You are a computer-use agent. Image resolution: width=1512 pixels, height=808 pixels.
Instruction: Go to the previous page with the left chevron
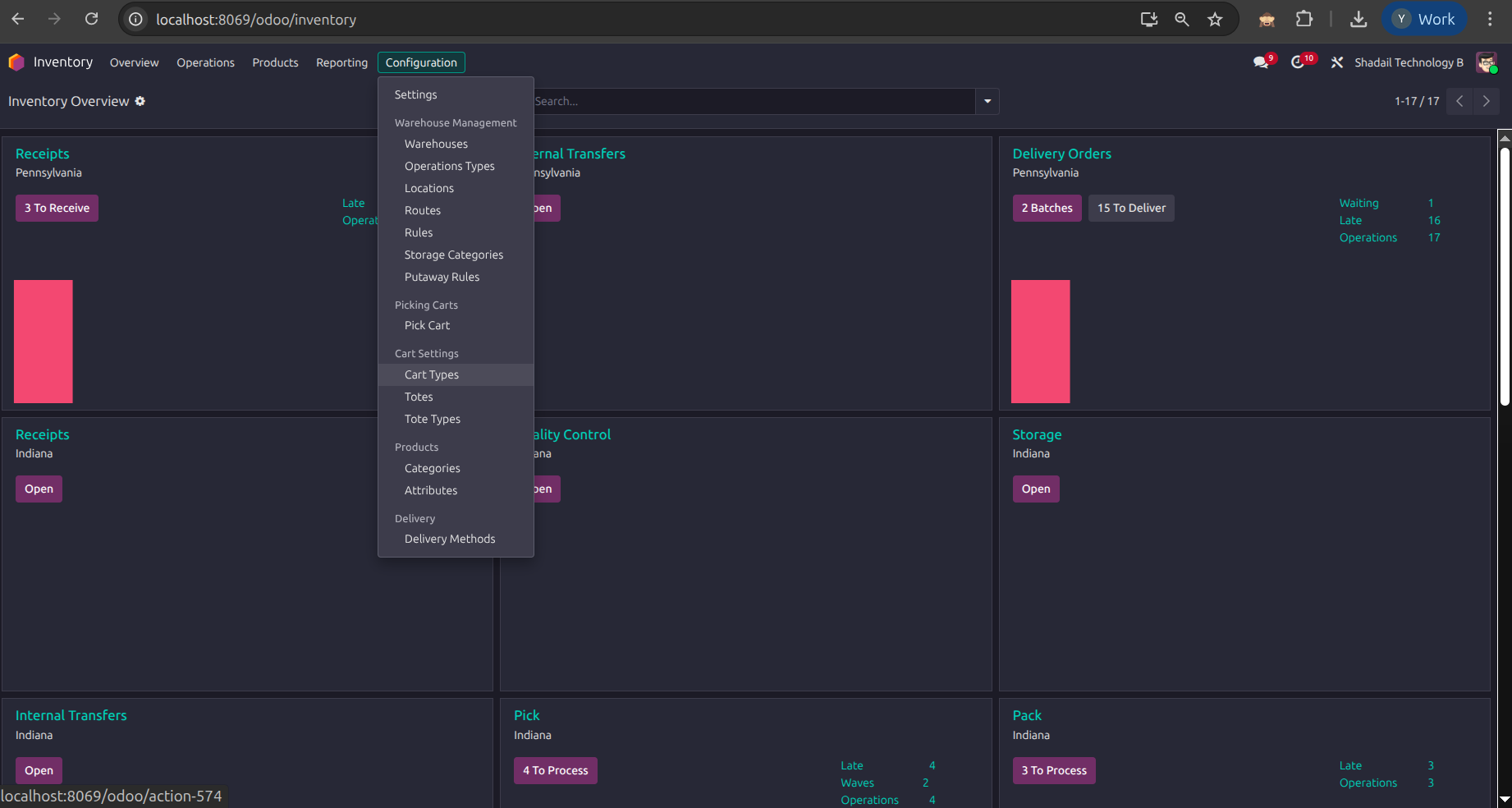[x=1459, y=101]
